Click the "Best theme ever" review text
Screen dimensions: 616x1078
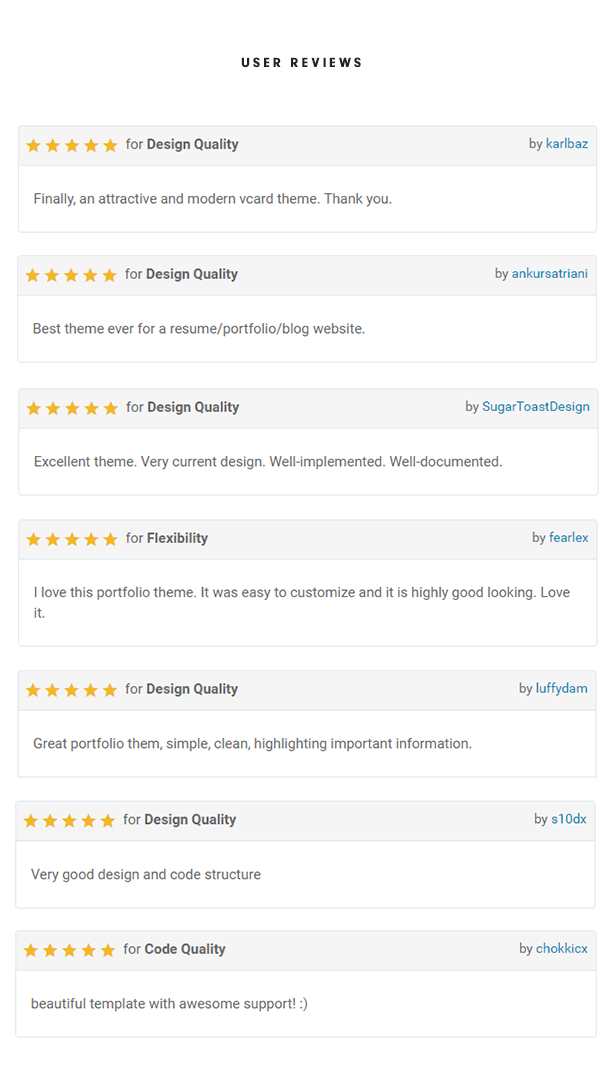tap(199, 328)
